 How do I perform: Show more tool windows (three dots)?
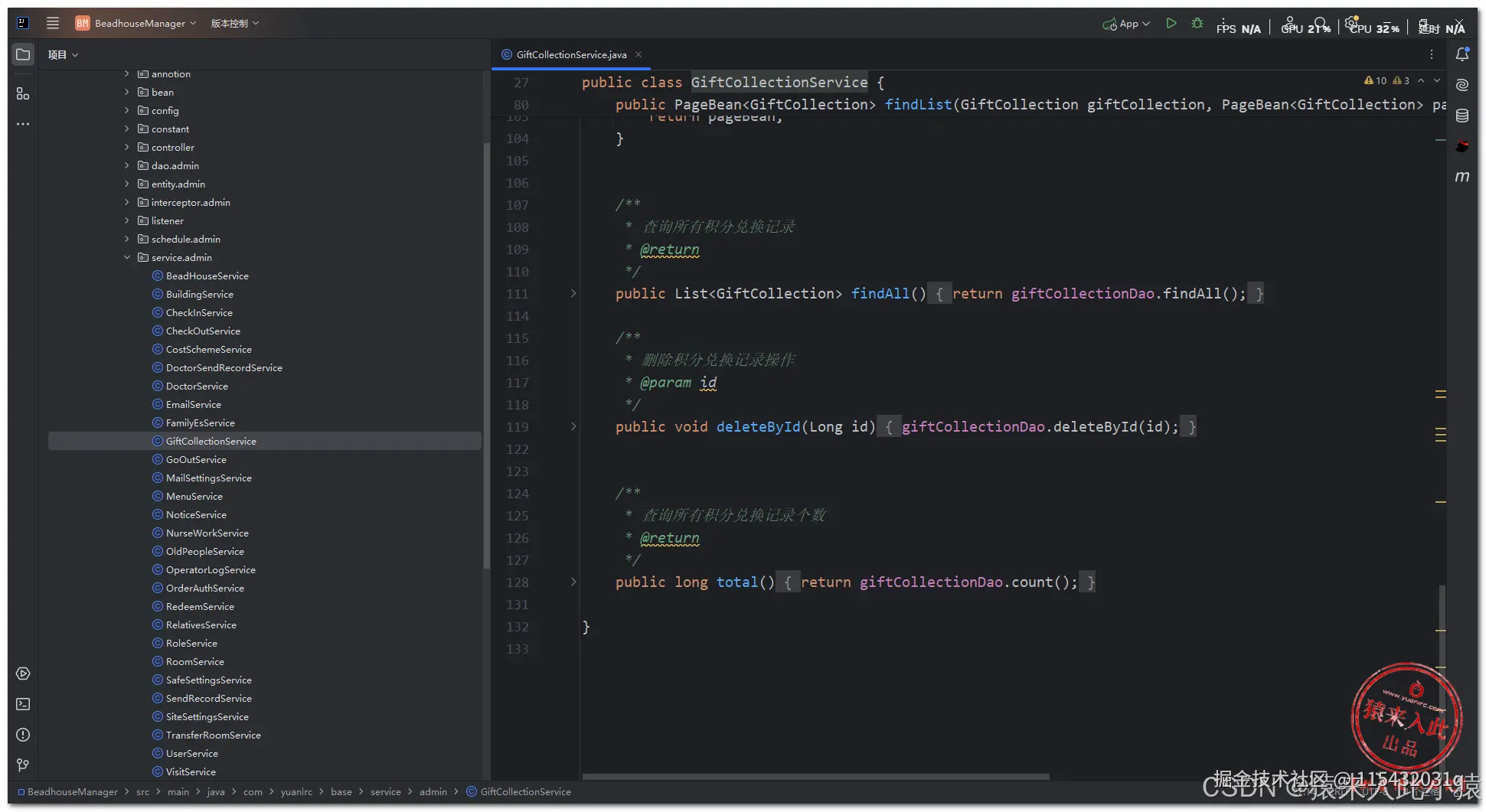point(23,124)
